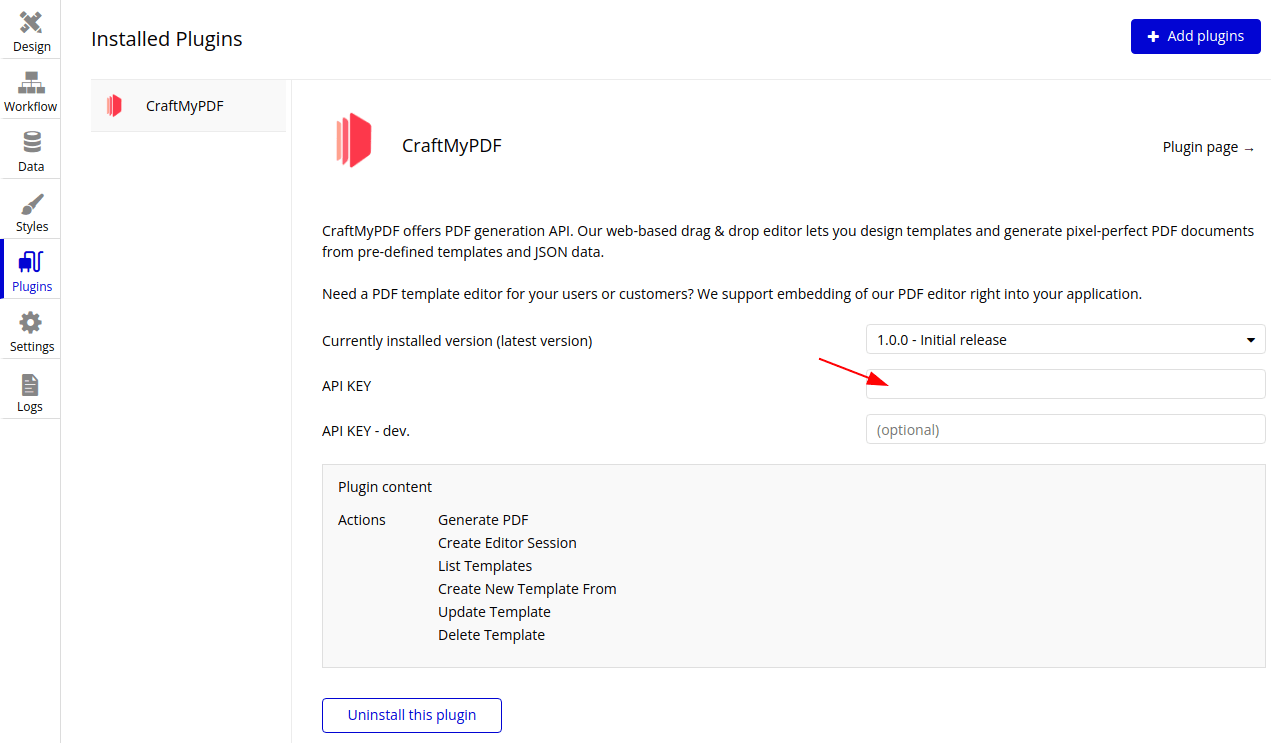Viewport: 1271px width, 743px height.
Task: Click the Add plugins button
Action: 1196,36
